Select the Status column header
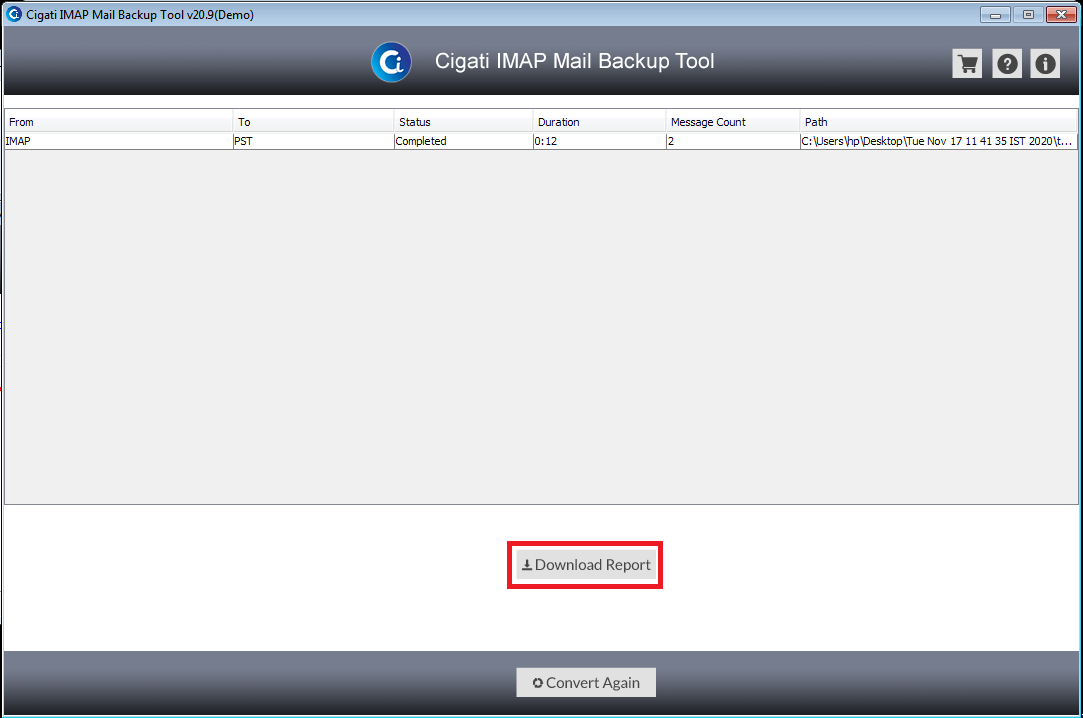The image size is (1083, 718). (x=463, y=122)
